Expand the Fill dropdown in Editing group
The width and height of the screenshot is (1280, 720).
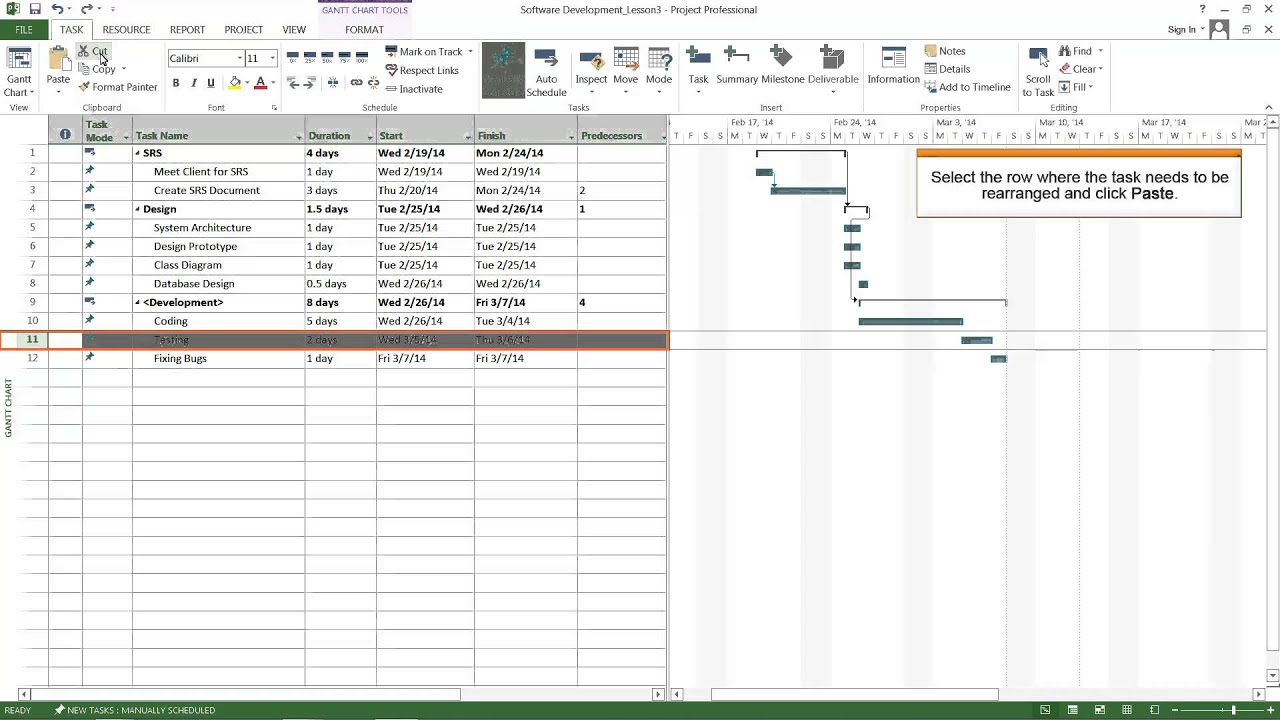(1091, 87)
